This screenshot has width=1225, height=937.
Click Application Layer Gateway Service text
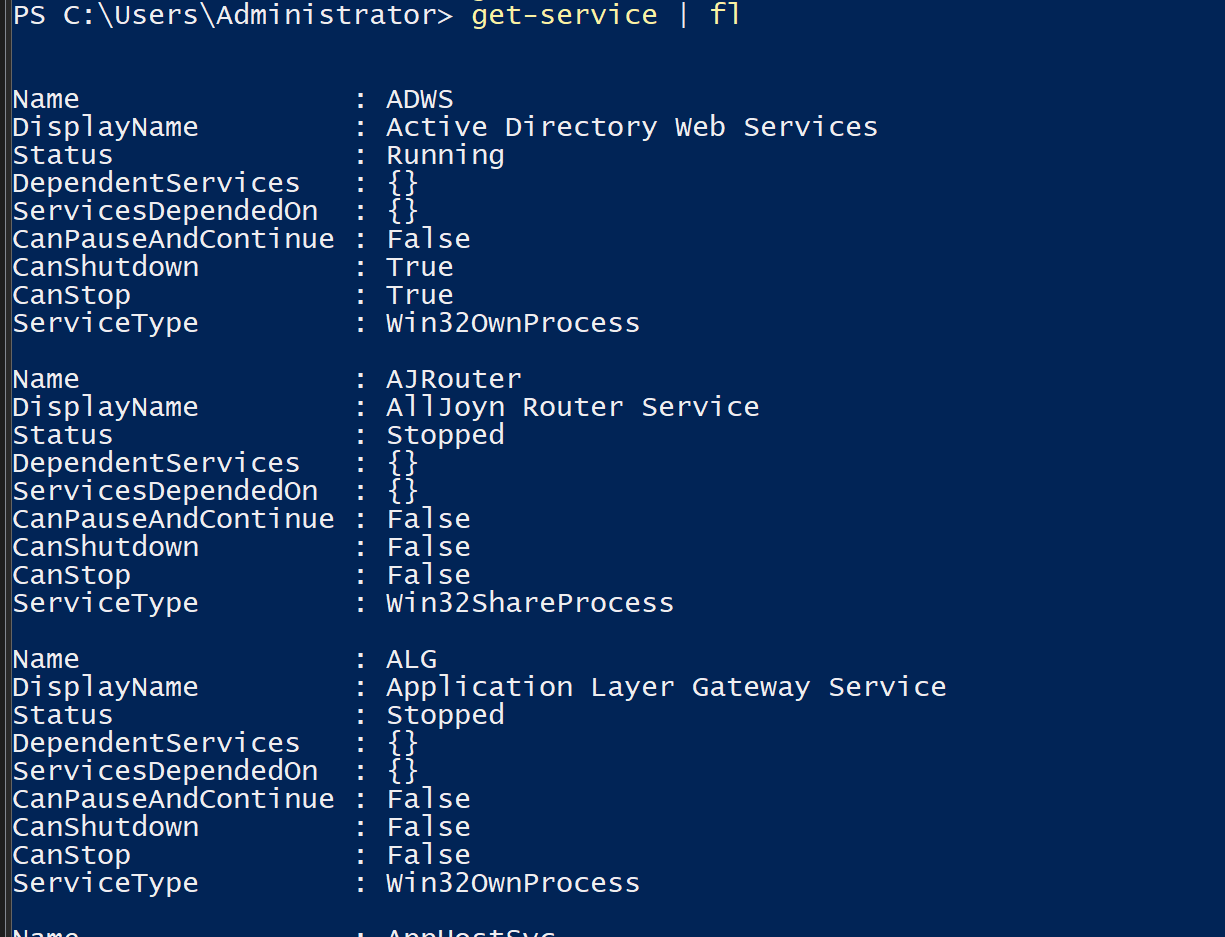(666, 687)
